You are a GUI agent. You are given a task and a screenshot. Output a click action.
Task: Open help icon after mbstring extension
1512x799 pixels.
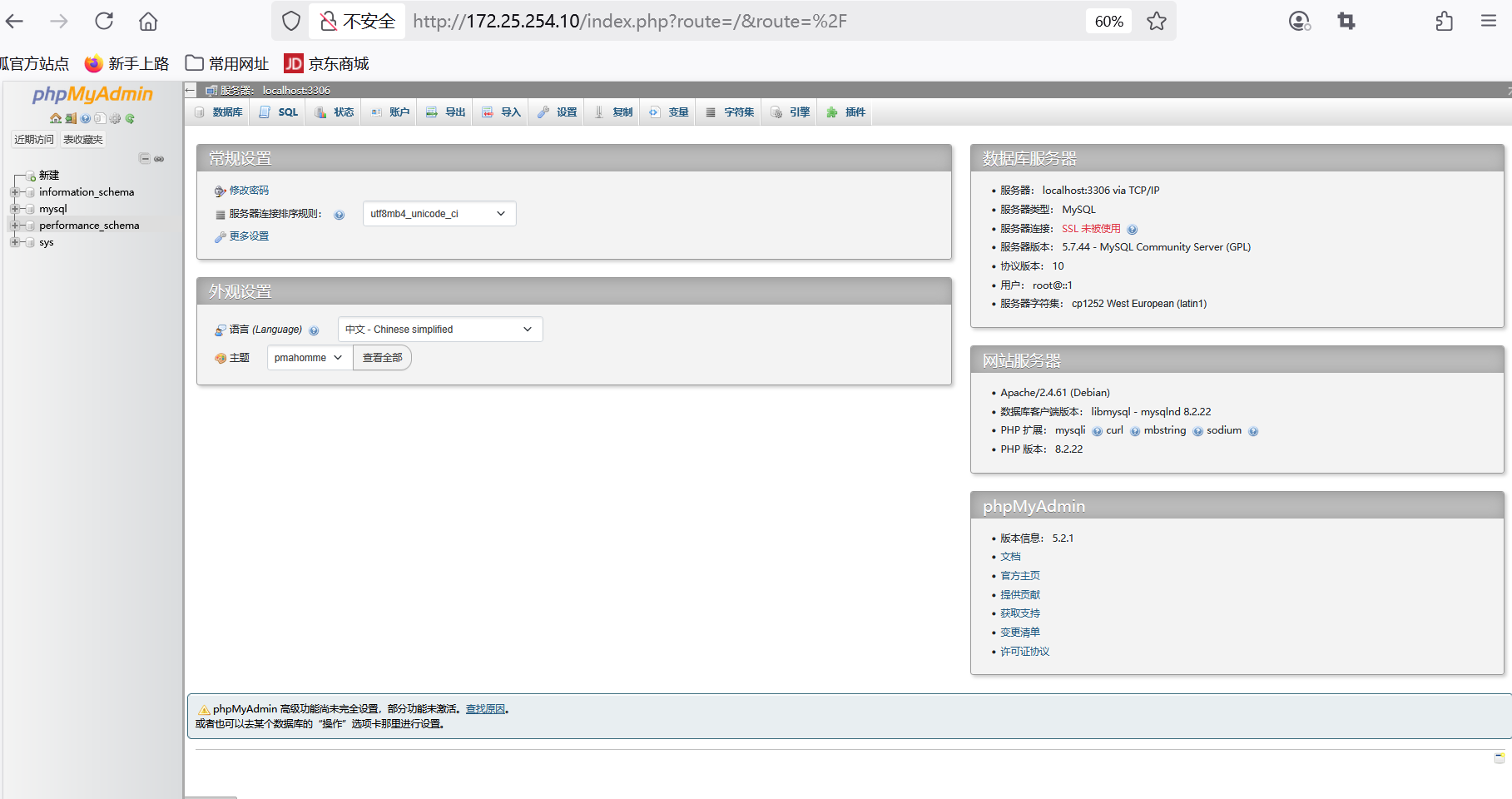[1198, 431]
